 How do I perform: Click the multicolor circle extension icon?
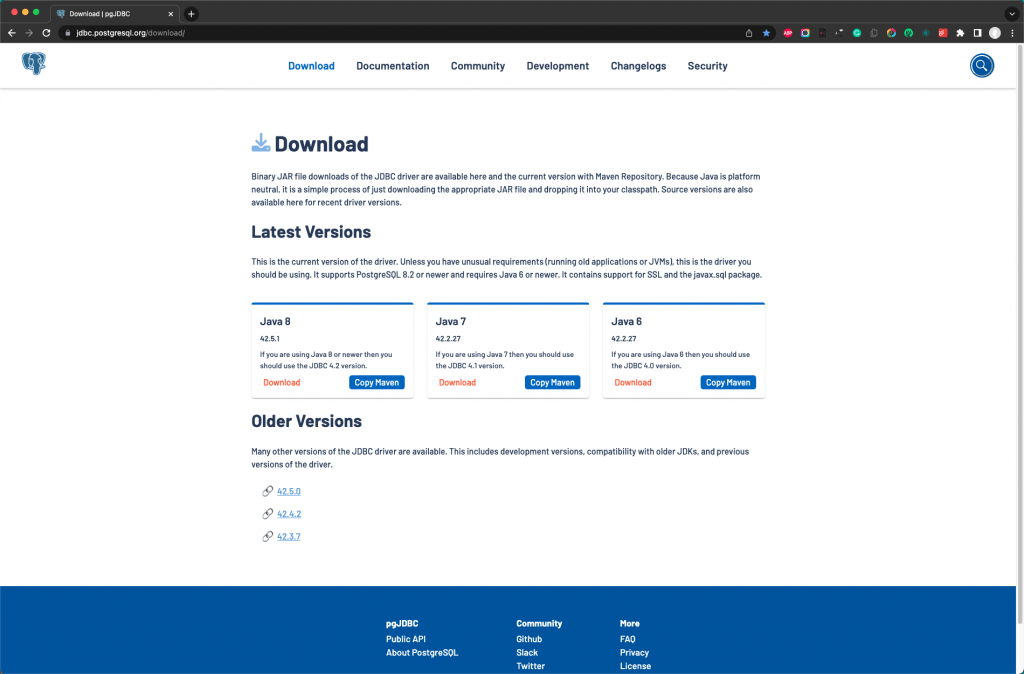891,33
